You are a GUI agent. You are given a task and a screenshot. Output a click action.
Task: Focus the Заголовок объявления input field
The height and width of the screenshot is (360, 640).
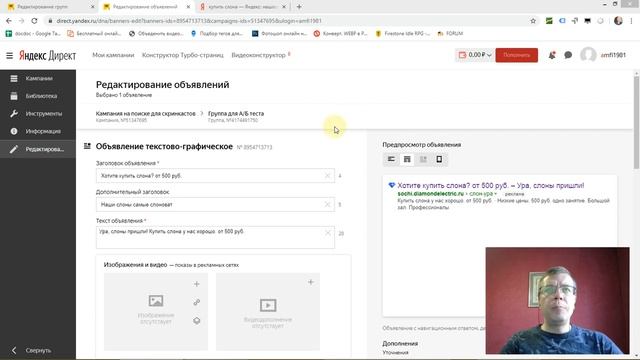[x=215, y=176]
